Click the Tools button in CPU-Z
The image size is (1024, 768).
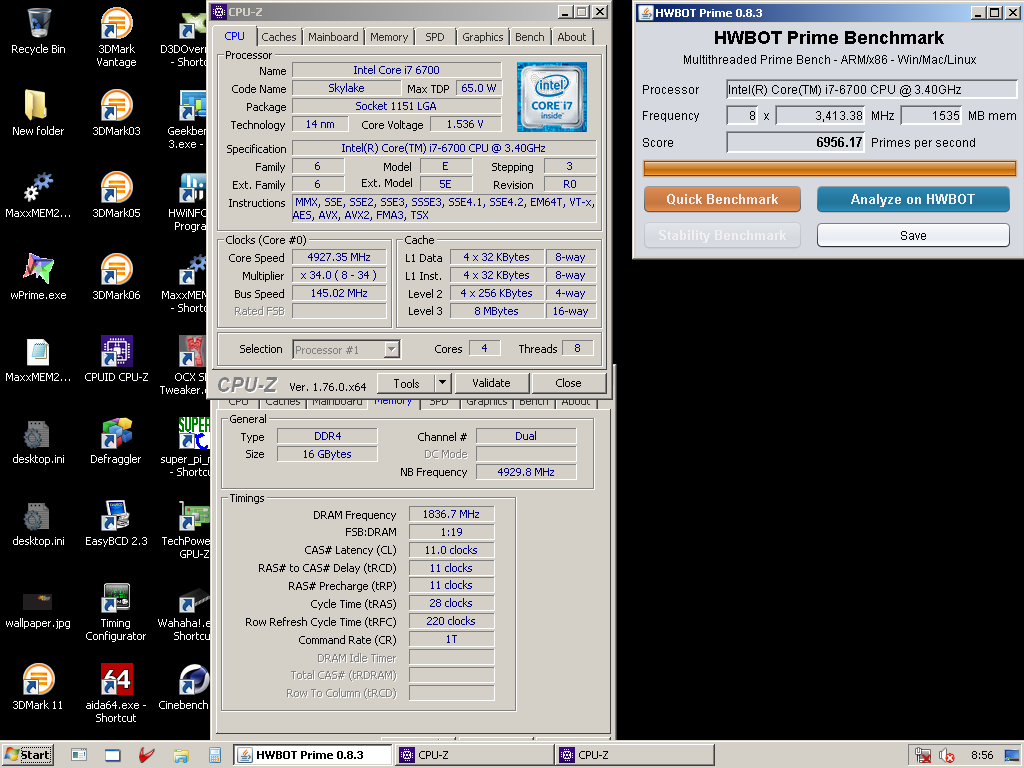pyautogui.click(x=406, y=383)
